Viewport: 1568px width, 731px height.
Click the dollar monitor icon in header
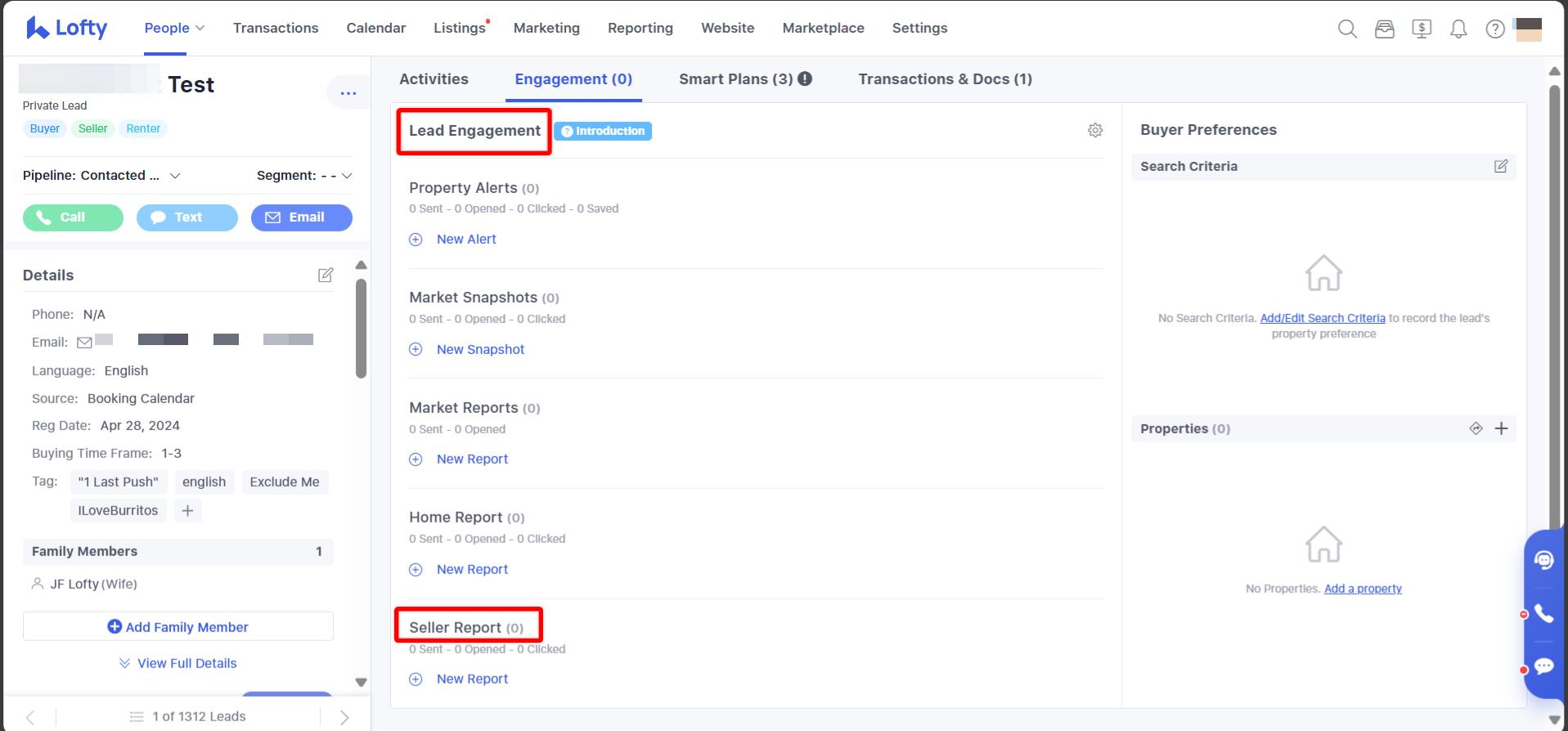pos(1422,29)
